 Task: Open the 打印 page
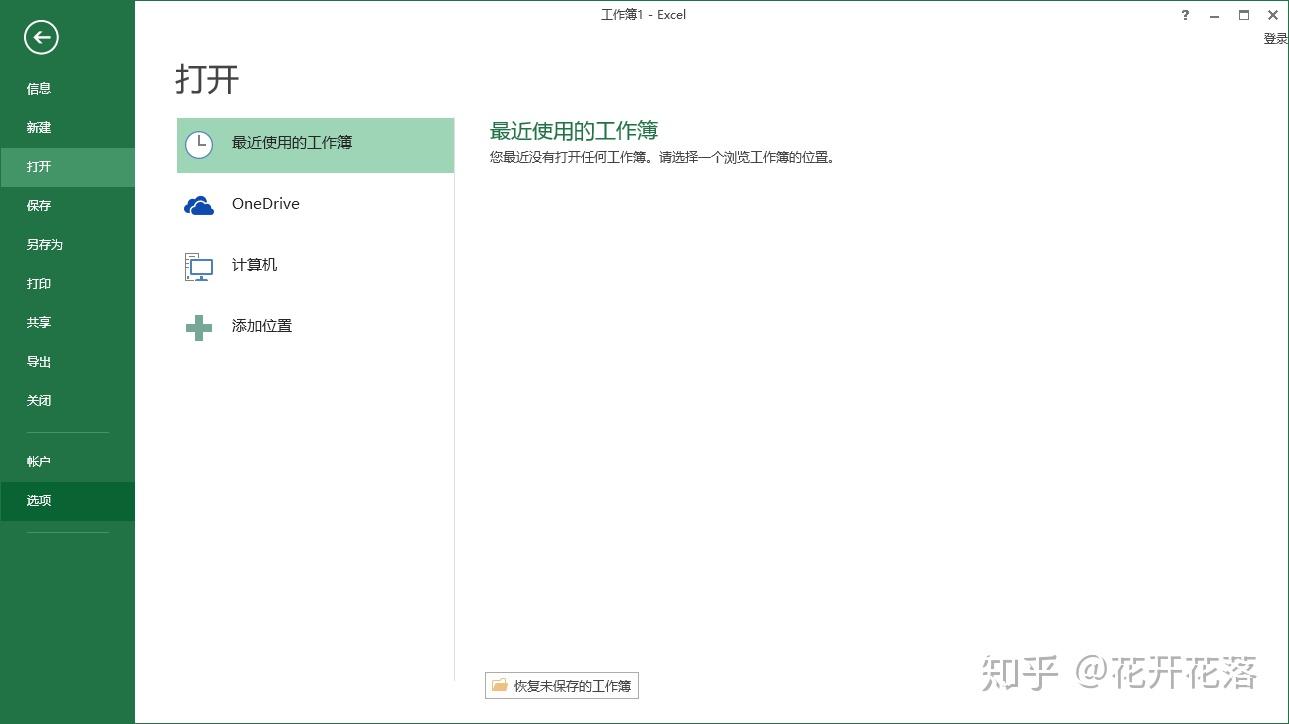tap(67, 283)
